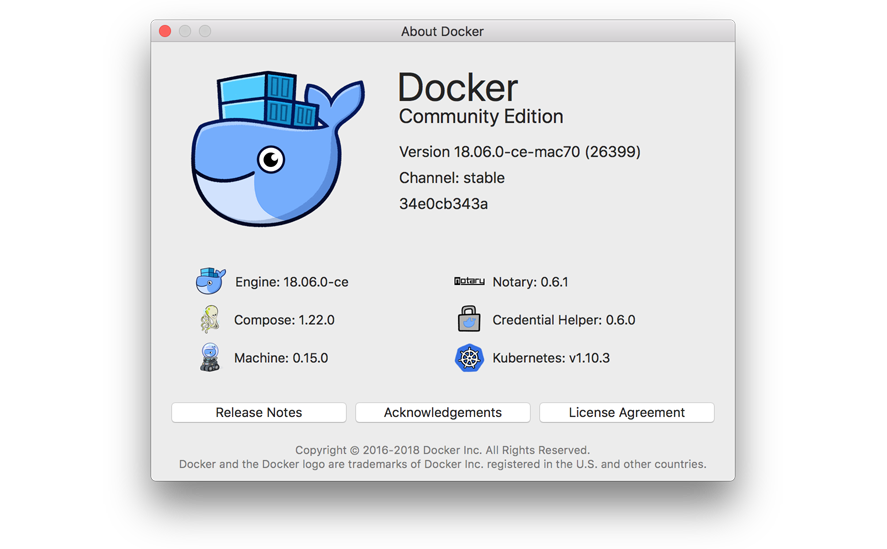This screenshot has width=887, height=549.
Task: Click the greyed-out zoom window button
Action: tap(205, 31)
